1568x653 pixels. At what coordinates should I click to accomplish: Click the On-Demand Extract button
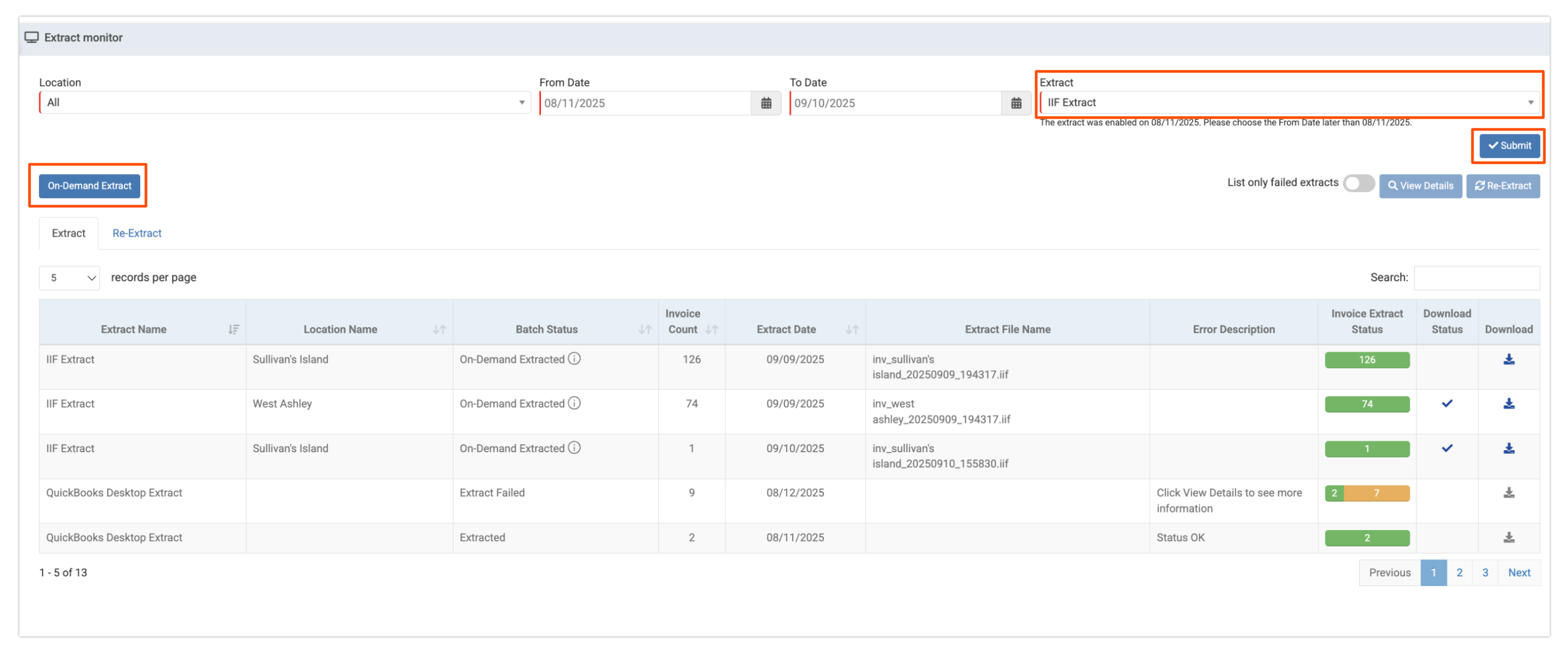(x=90, y=186)
